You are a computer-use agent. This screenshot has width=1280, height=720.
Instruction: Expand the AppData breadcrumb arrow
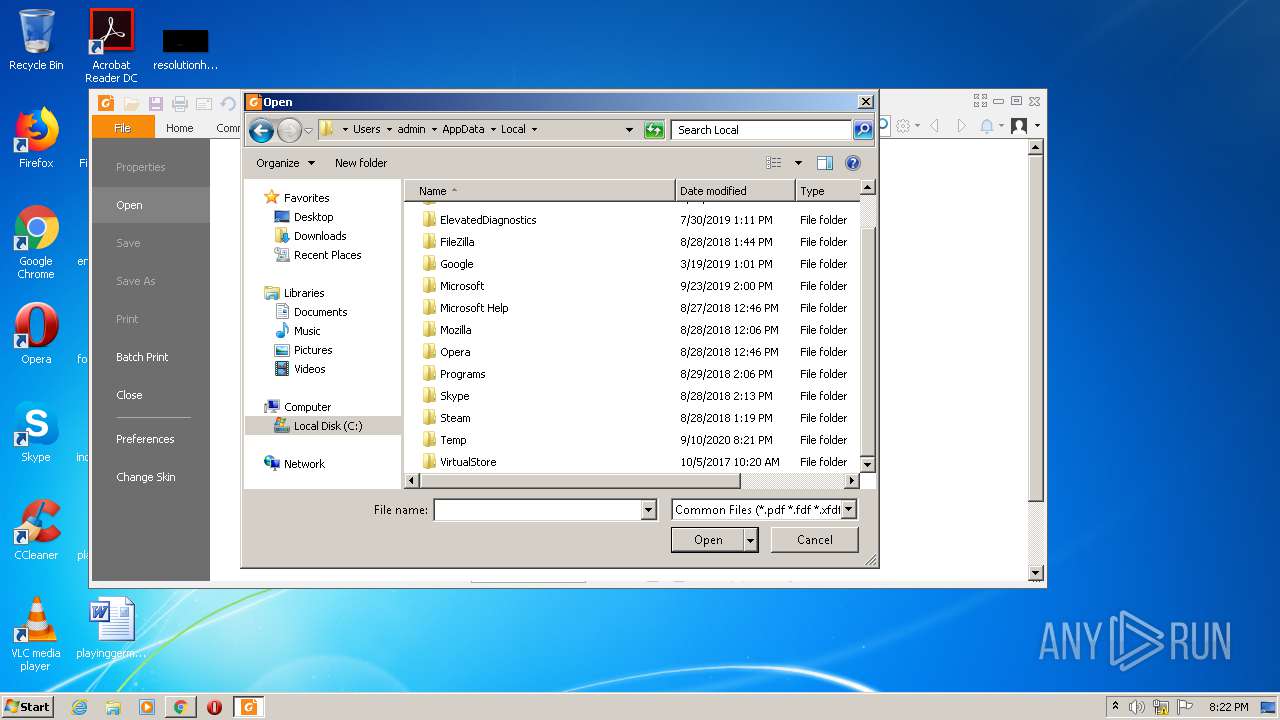491,130
